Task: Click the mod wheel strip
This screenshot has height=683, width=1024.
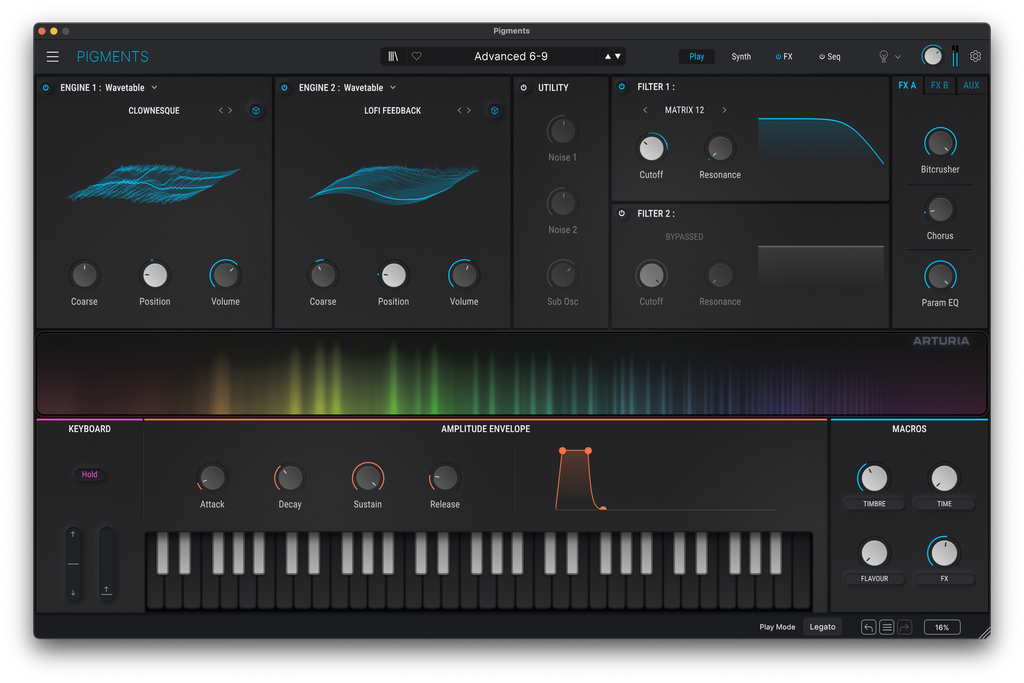Action: pos(106,564)
